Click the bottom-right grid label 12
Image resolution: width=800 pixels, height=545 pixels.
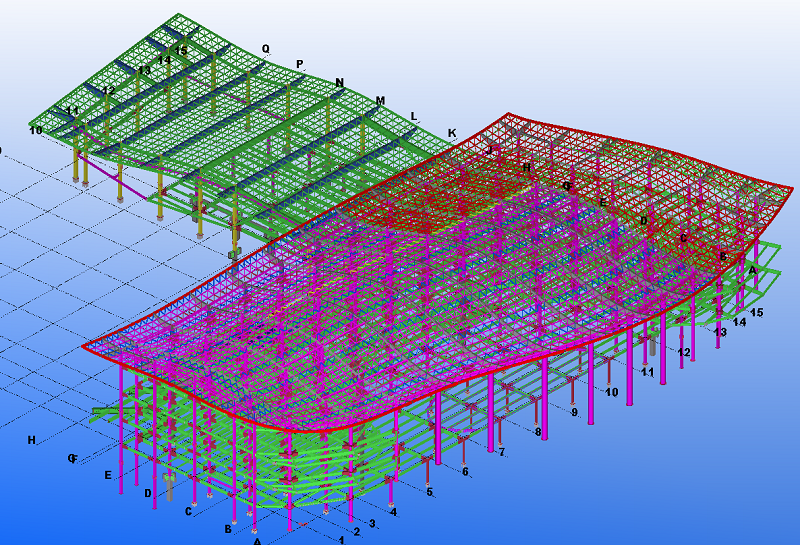click(684, 353)
